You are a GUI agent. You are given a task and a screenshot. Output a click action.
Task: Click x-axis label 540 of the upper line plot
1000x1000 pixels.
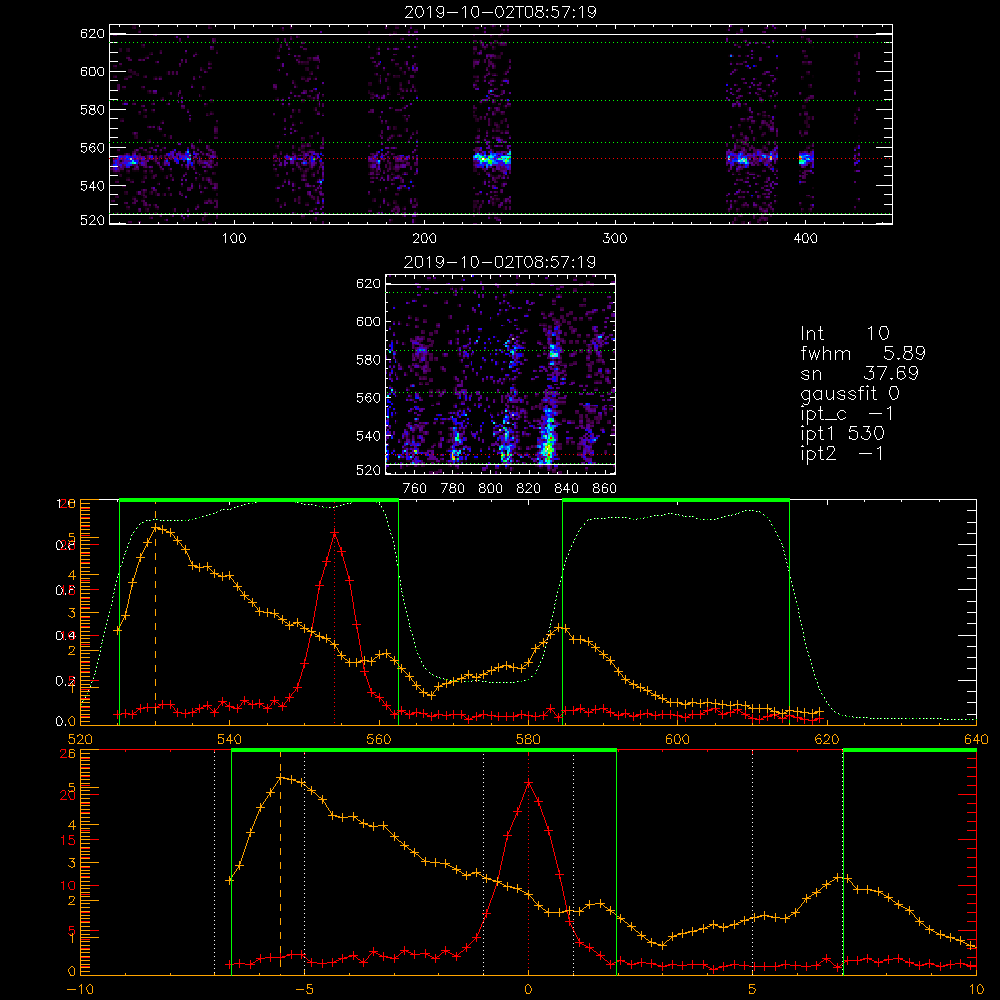click(x=230, y=740)
